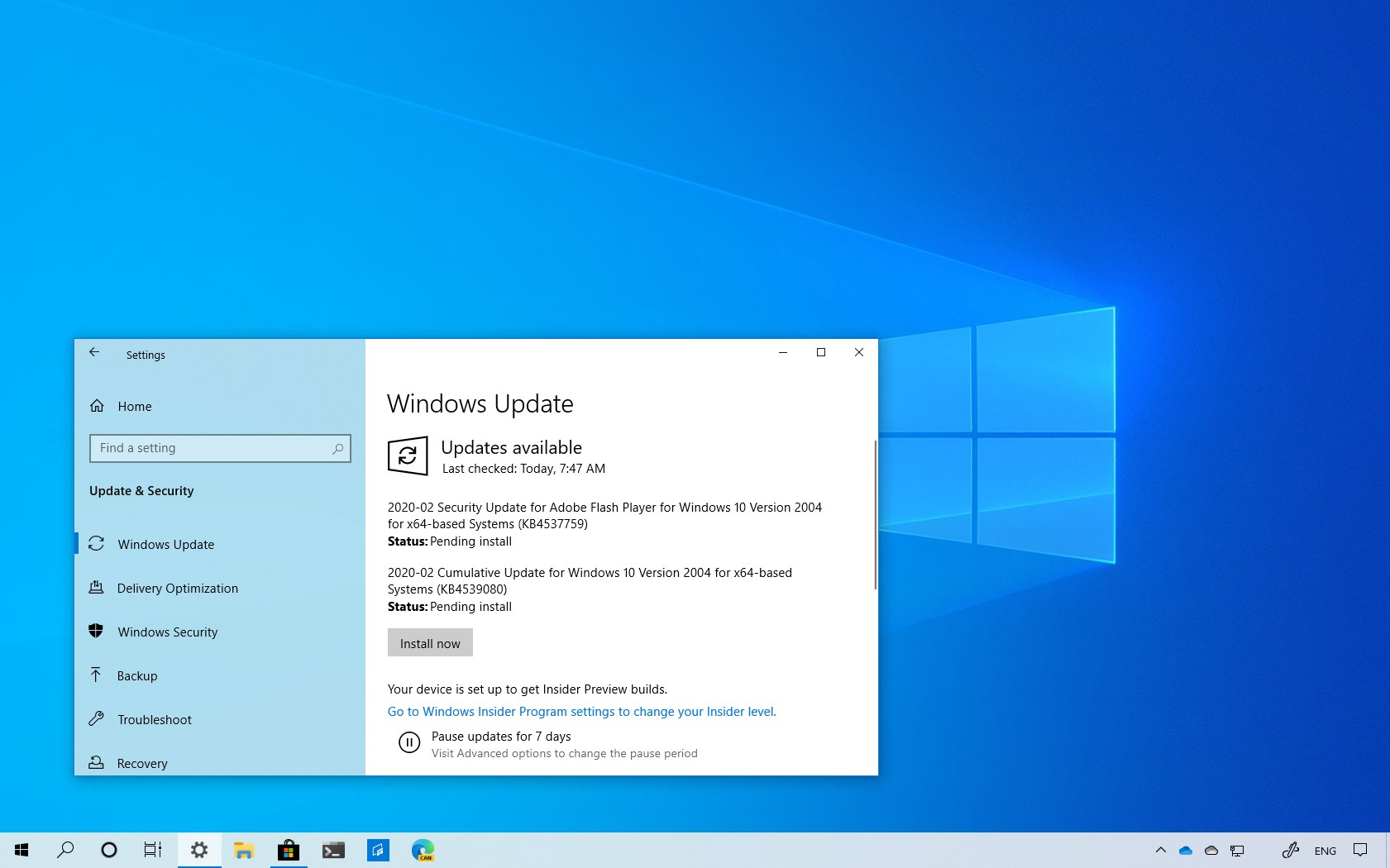Open Backup settings in sidebar
This screenshot has height=868, width=1390.
136,675
